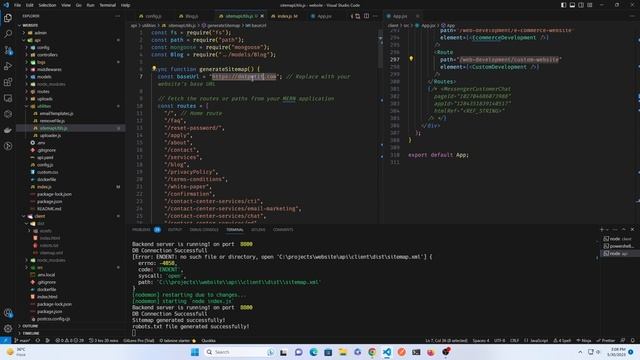Viewport: 640px width, 360px height.
Task: Open Google Chrome from the taskbar
Action: [372, 352]
